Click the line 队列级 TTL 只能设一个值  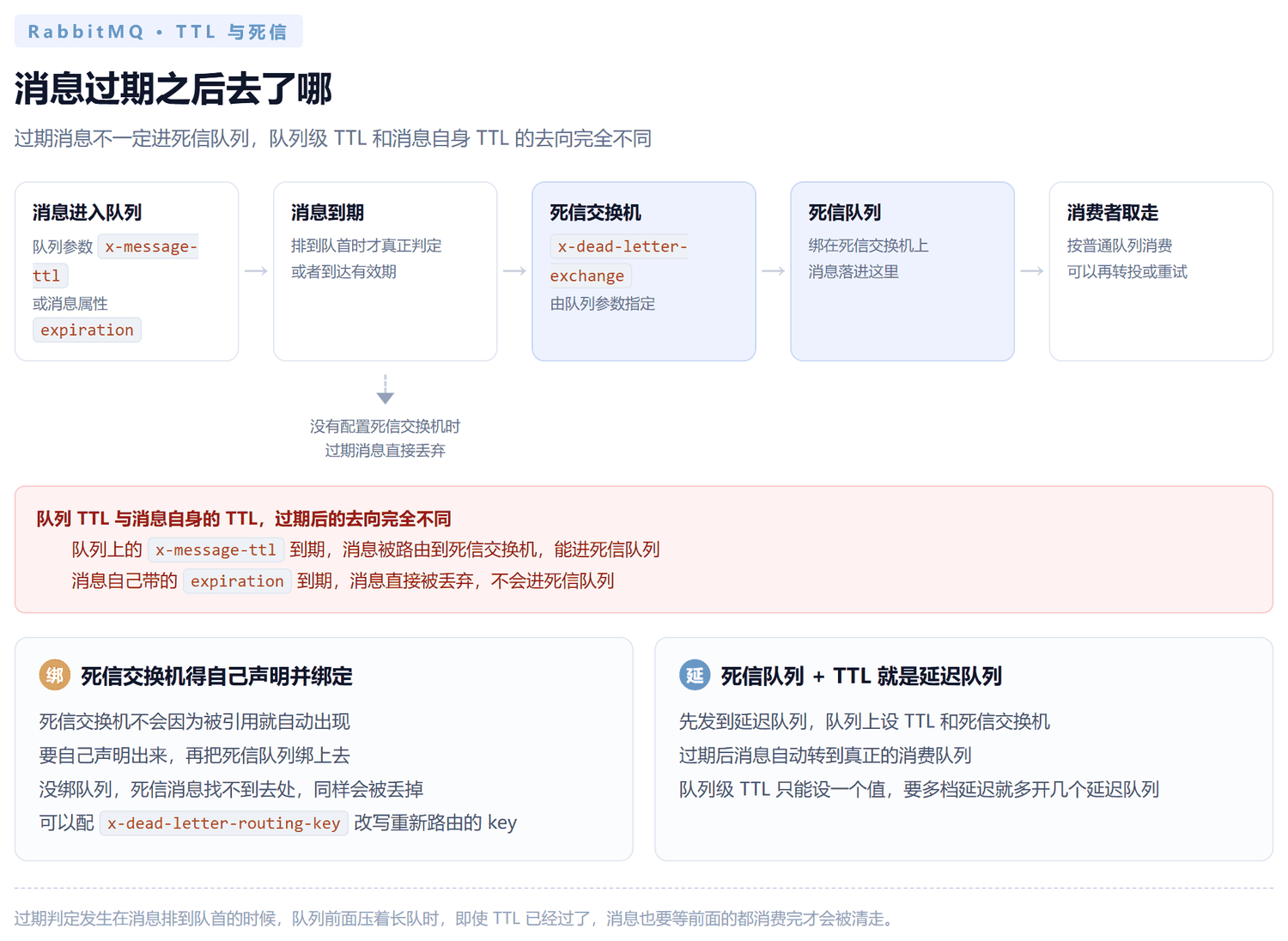[919, 789]
